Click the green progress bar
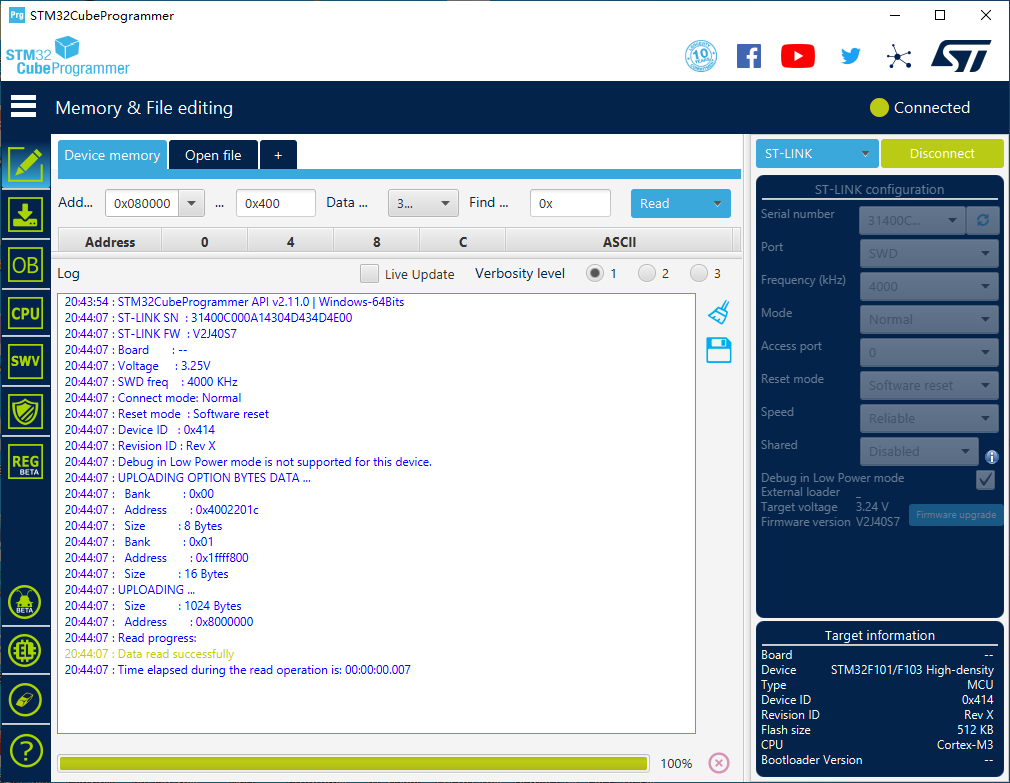The height and width of the screenshot is (783, 1010). (x=353, y=763)
